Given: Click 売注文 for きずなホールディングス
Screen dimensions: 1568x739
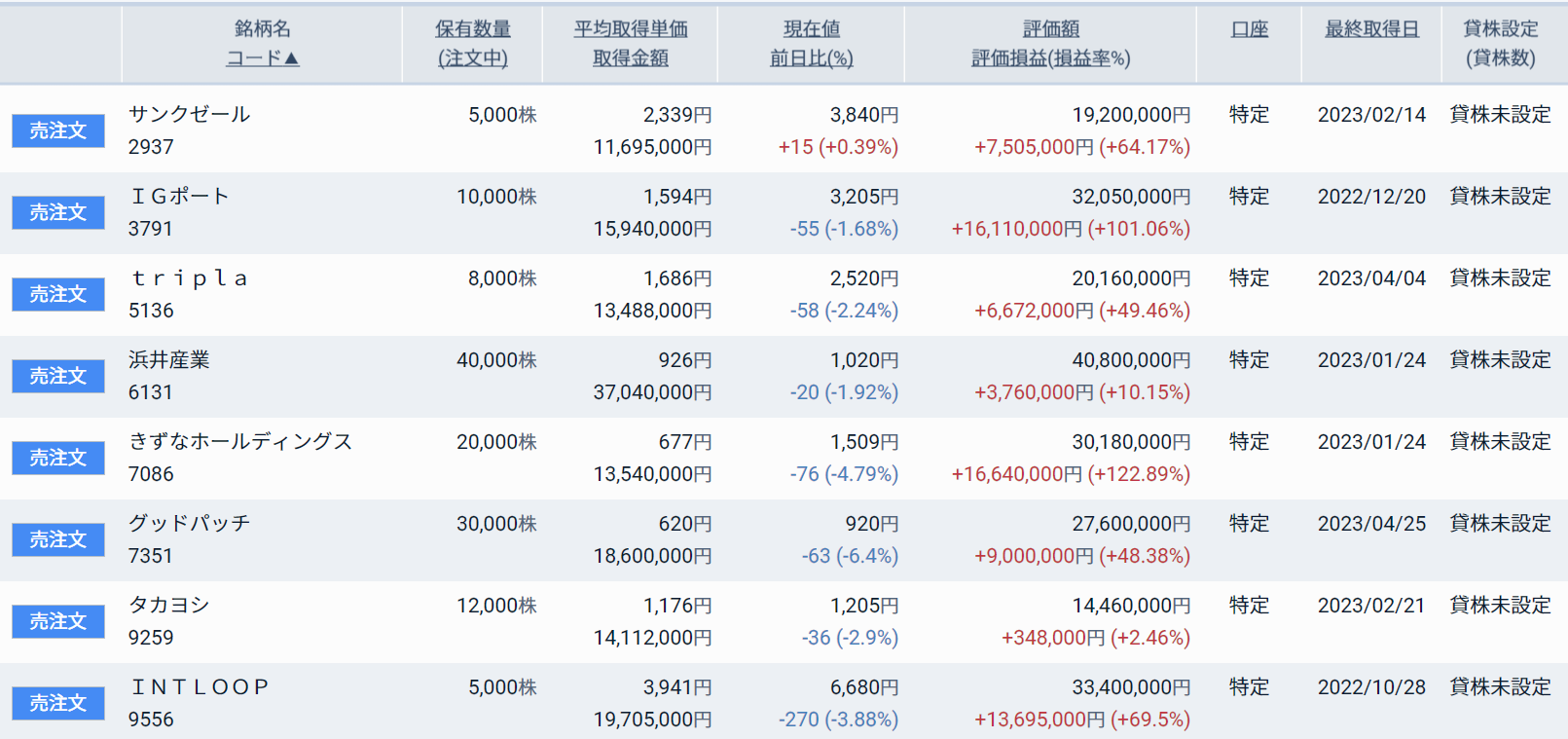Looking at the screenshot, I should pos(58,458).
